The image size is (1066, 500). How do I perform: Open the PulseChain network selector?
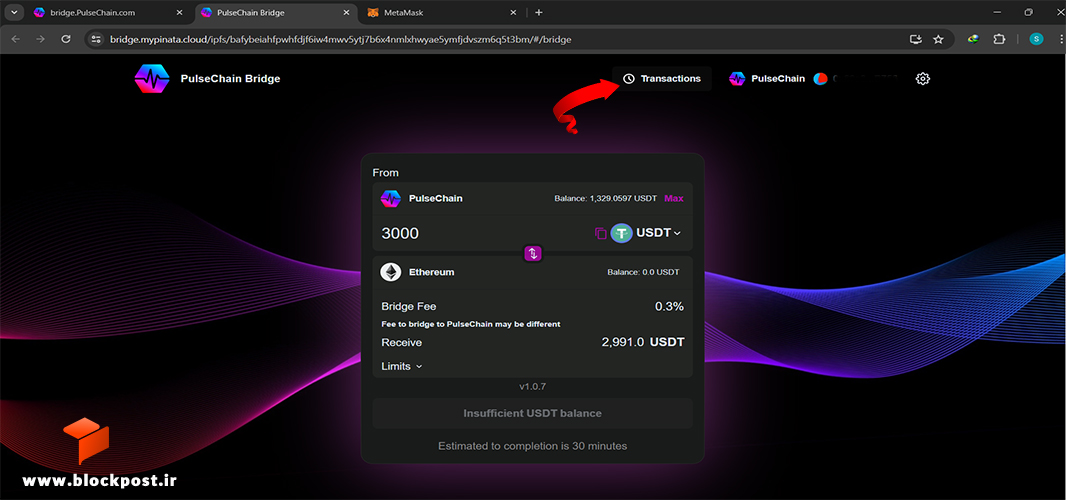(x=767, y=79)
